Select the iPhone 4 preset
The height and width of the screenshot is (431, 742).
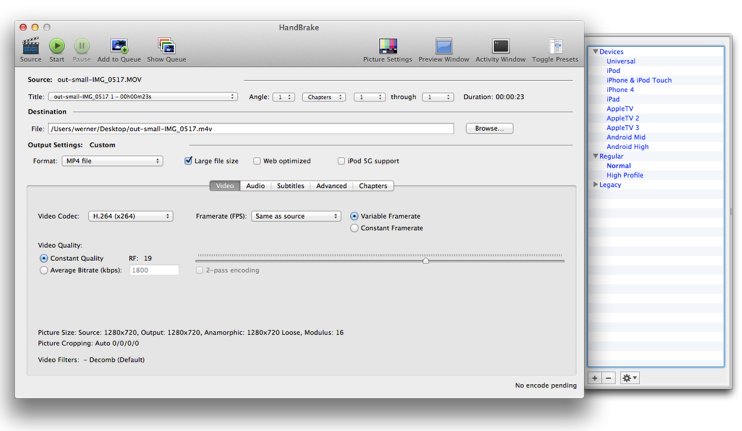[x=620, y=89]
